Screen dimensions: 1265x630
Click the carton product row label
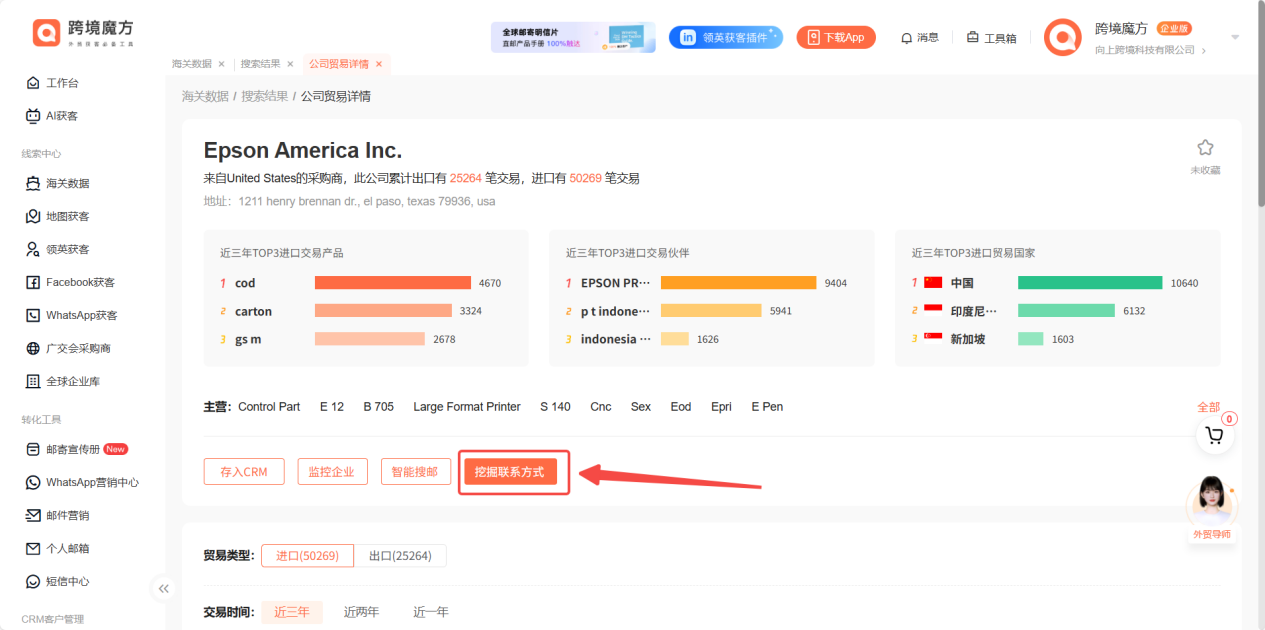coord(253,311)
